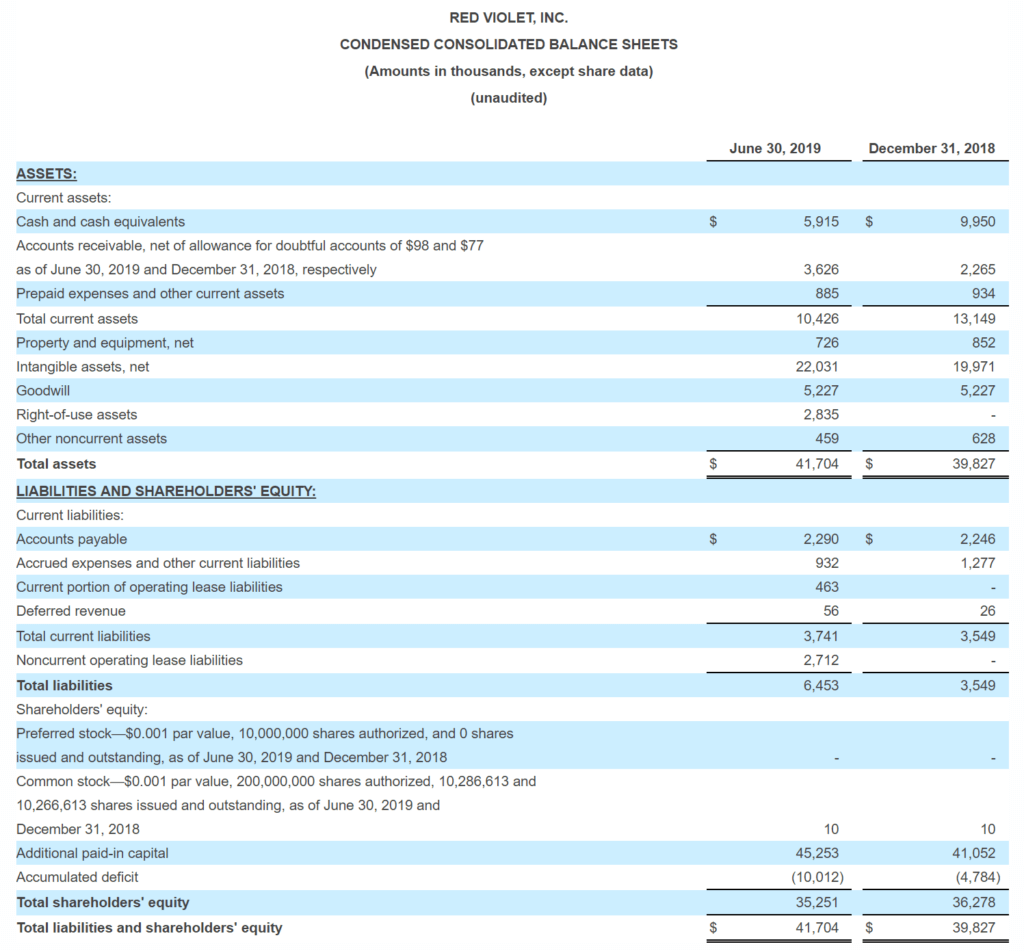Select paid-in capital value 41,052
This screenshot has width=1024, height=951.
coord(974,854)
